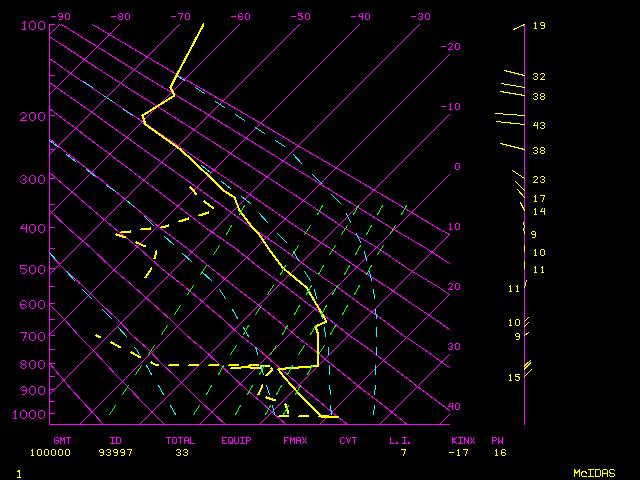640x480 pixels.
Task: Click the -90 temperature label at top
Action: pyautogui.click(x=60, y=17)
